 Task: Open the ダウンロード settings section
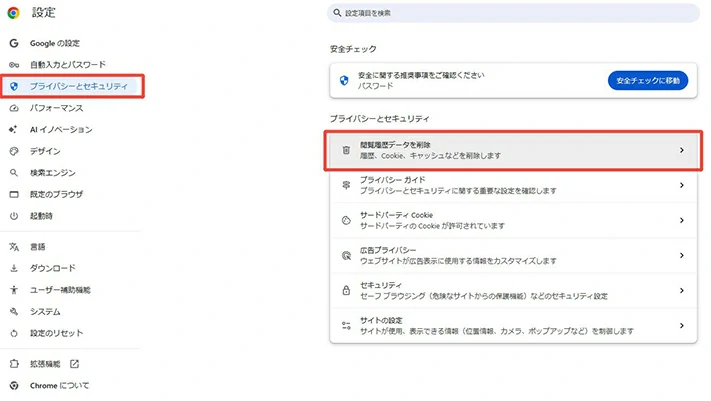coord(52,268)
